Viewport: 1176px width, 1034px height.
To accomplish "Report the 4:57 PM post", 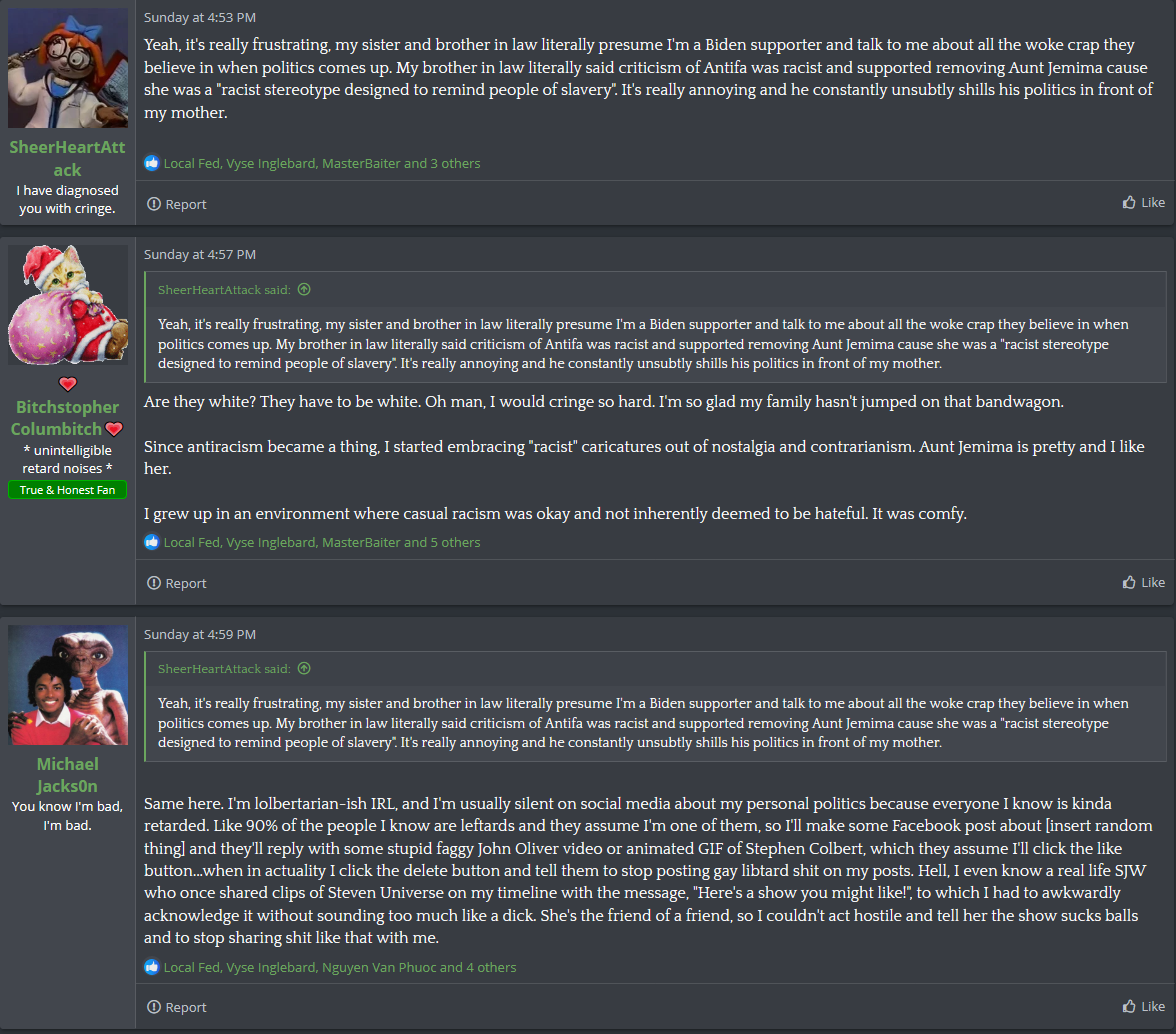I will click(x=176, y=583).
